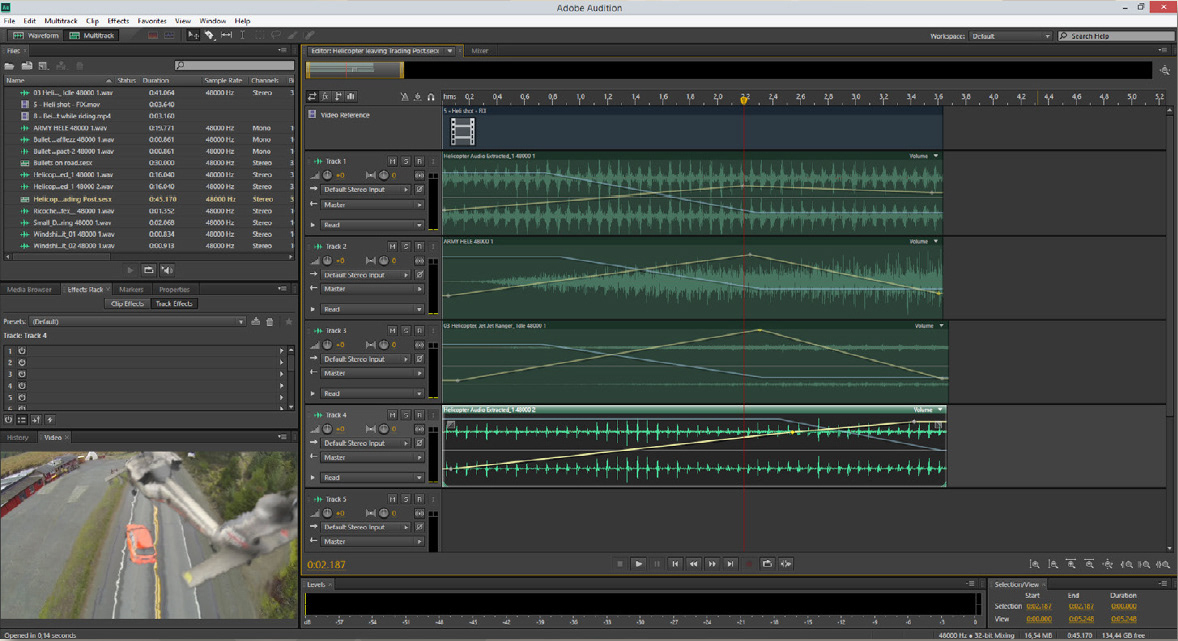Viewport: 1178px width, 641px height.
Task: Show the Effects (fx) track controls
Action: click(x=325, y=96)
